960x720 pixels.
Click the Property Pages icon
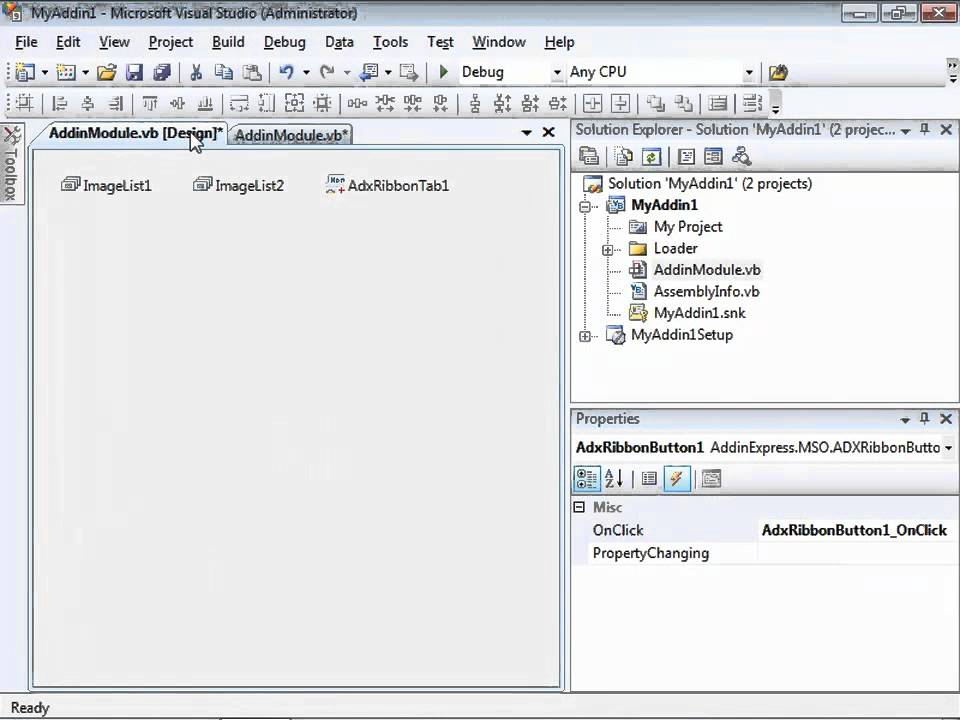pyautogui.click(x=711, y=479)
